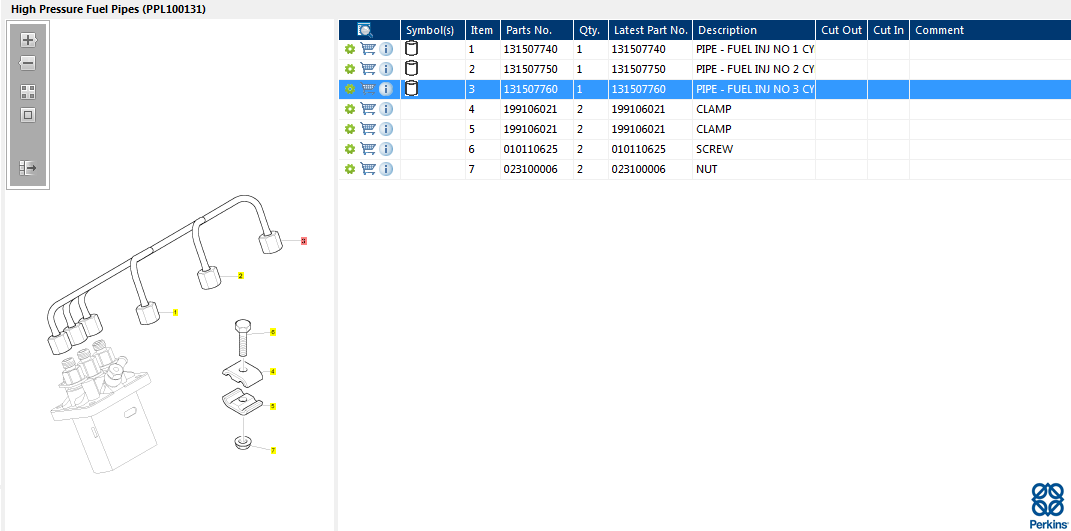This screenshot has height=531, width=1071.
Task: Click Latest Part No. 023100006 cell
Action: coord(650,169)
